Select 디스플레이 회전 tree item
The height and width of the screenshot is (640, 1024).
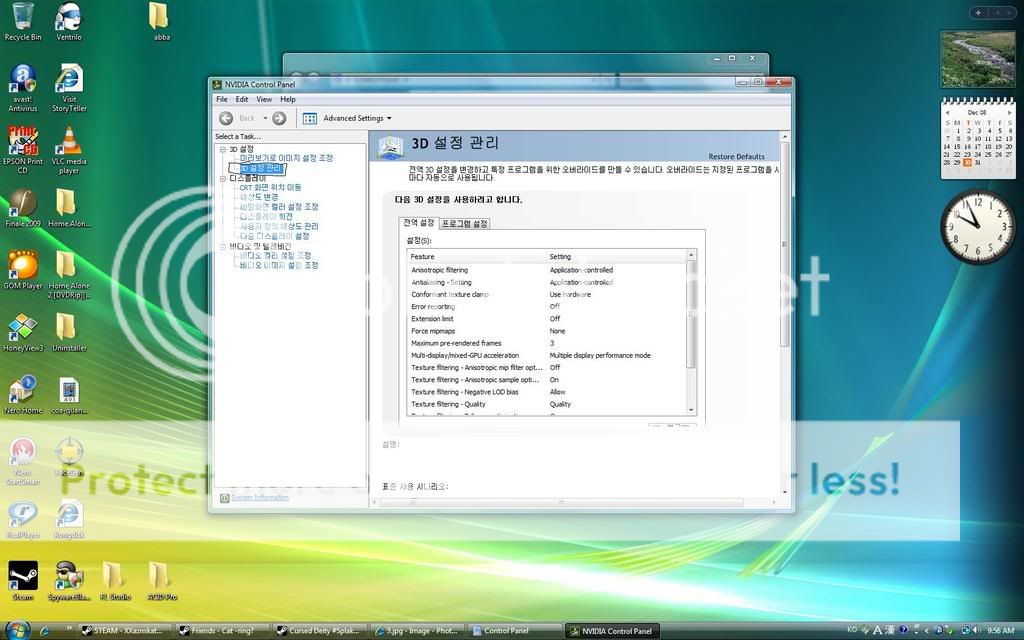[x=266, y=217]
